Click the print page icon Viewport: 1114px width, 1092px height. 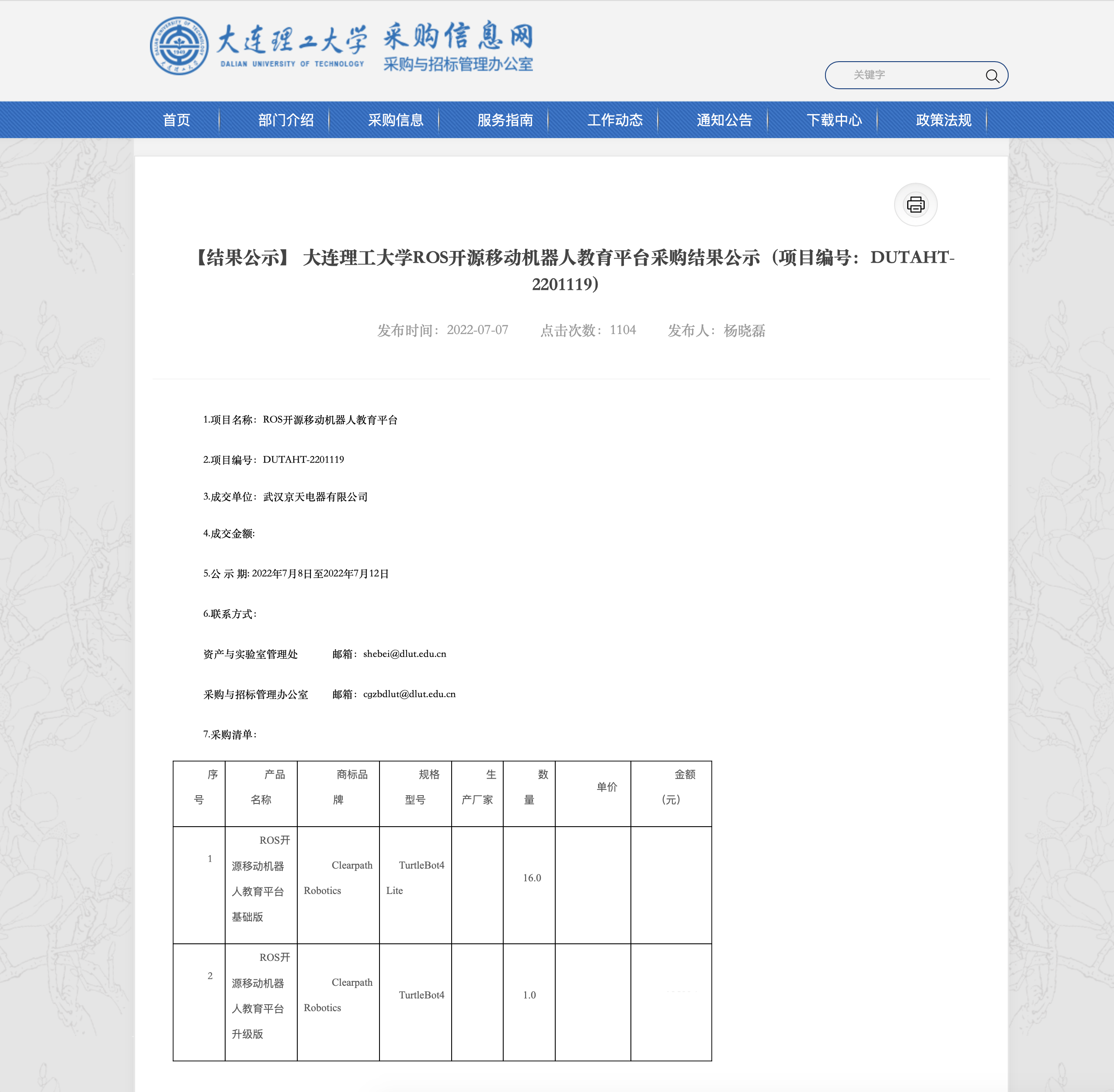(916, 205)
